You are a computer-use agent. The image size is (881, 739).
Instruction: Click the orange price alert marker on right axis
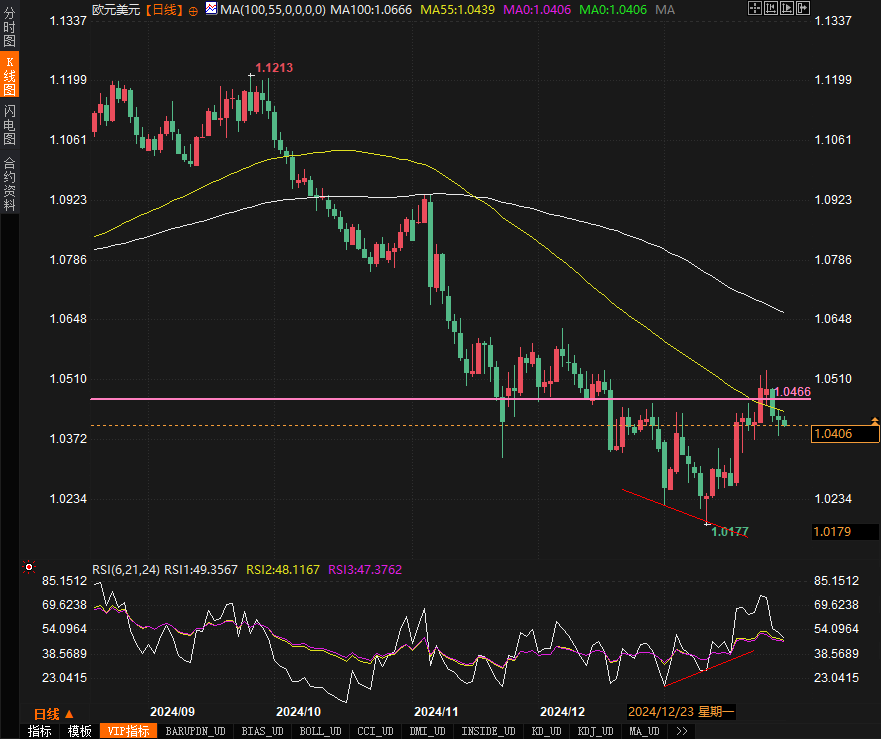tap(875, 420)
